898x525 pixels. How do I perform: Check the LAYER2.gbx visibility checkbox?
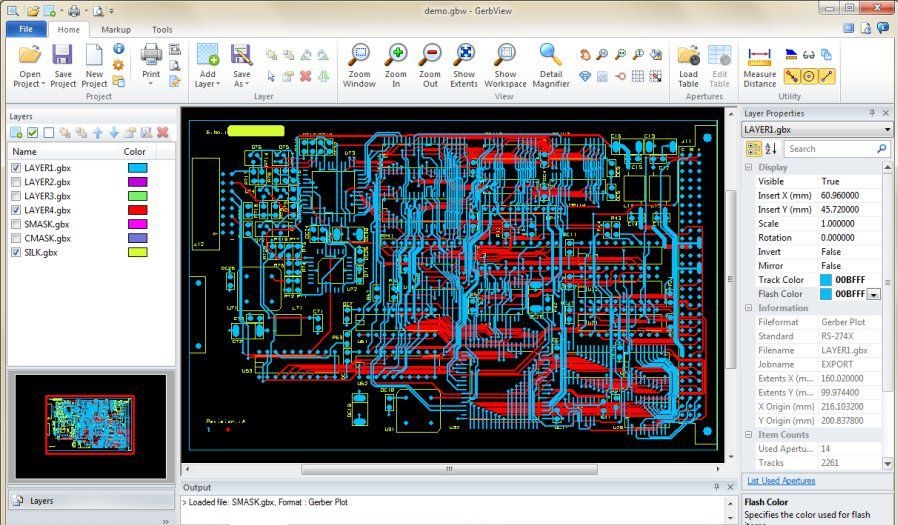click(16, 182)
